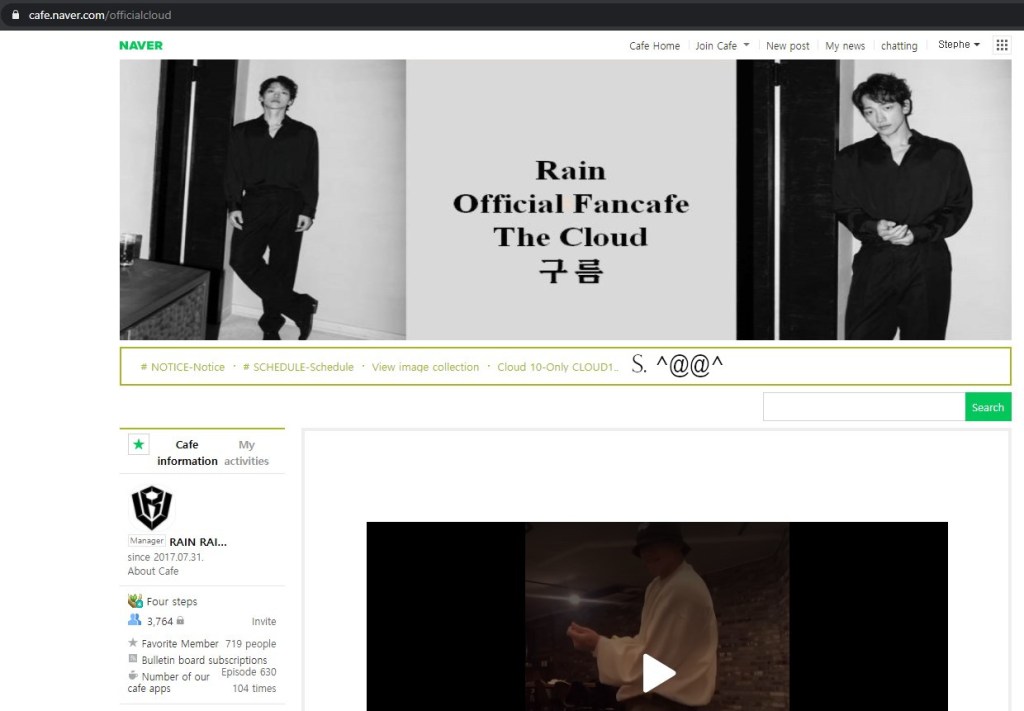Play the video in the post

(x=657, y=672)
